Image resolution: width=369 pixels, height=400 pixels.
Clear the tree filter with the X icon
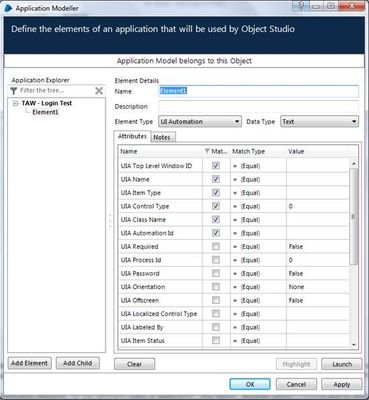[99, 91]
